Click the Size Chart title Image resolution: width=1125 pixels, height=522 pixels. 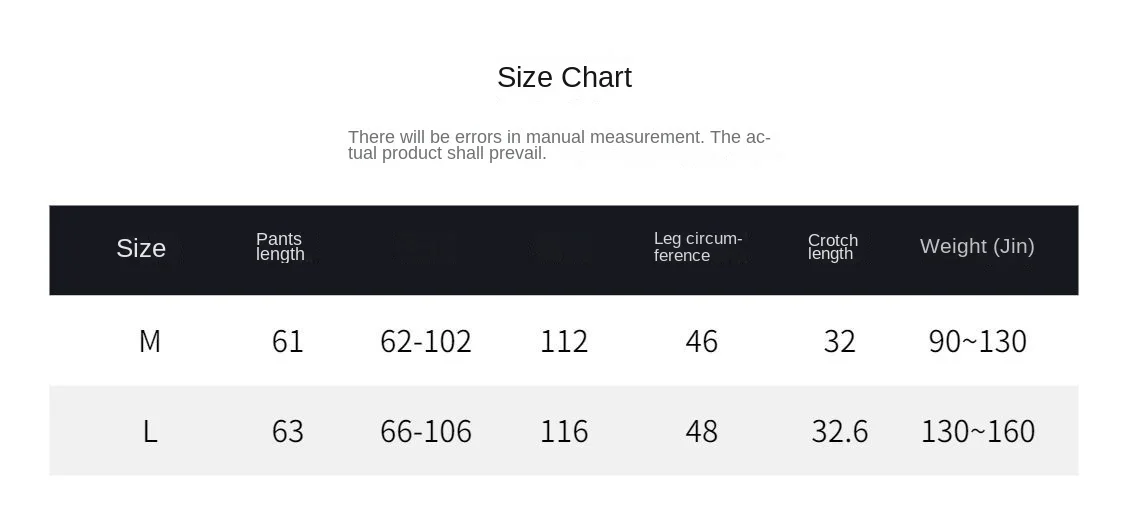tap(564, 77)
